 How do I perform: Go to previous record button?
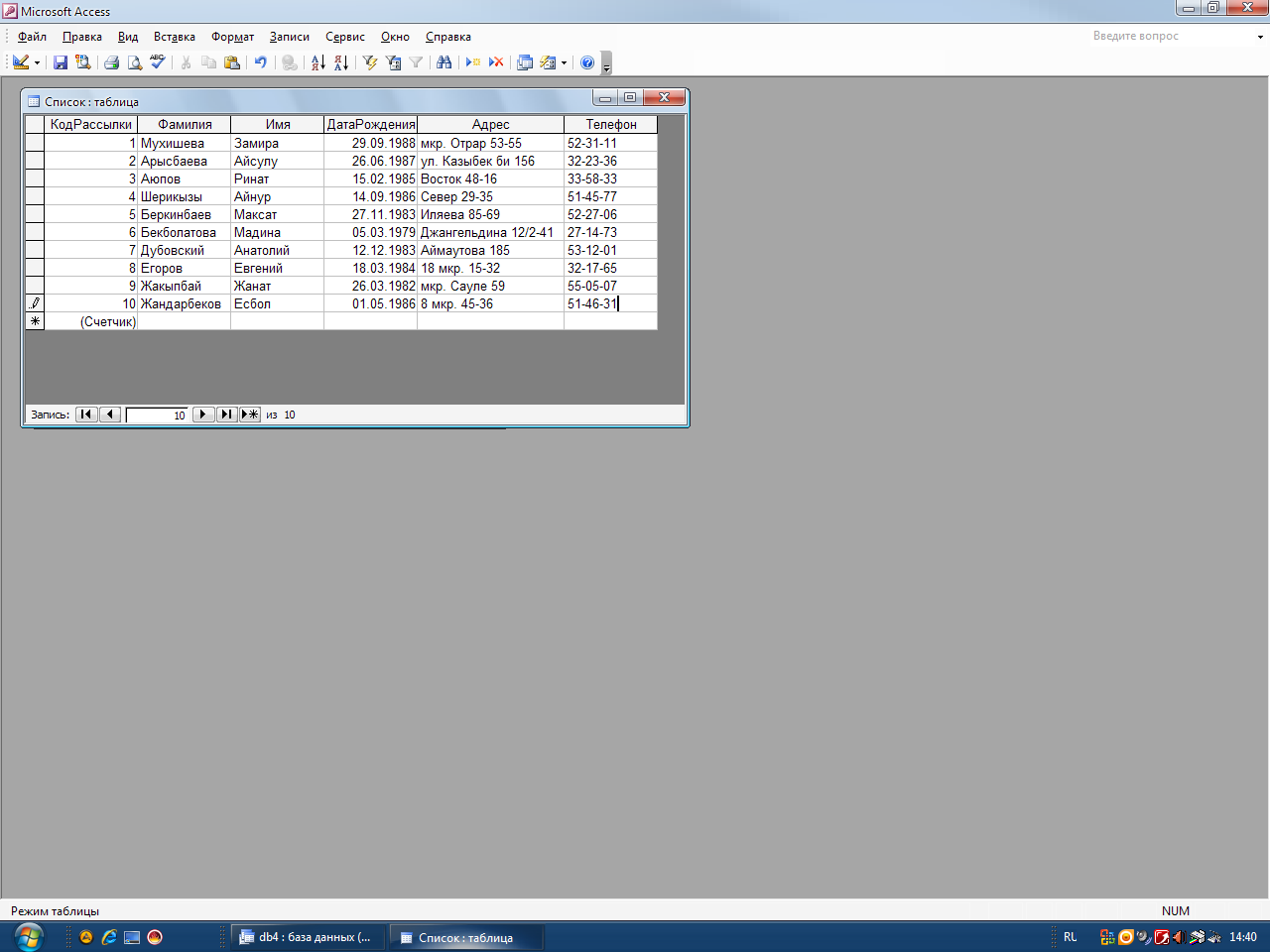coord(110,415)
